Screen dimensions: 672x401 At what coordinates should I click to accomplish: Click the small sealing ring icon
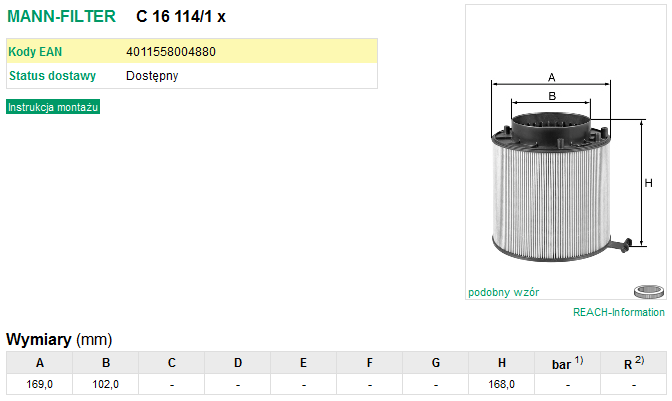(649, 292)
